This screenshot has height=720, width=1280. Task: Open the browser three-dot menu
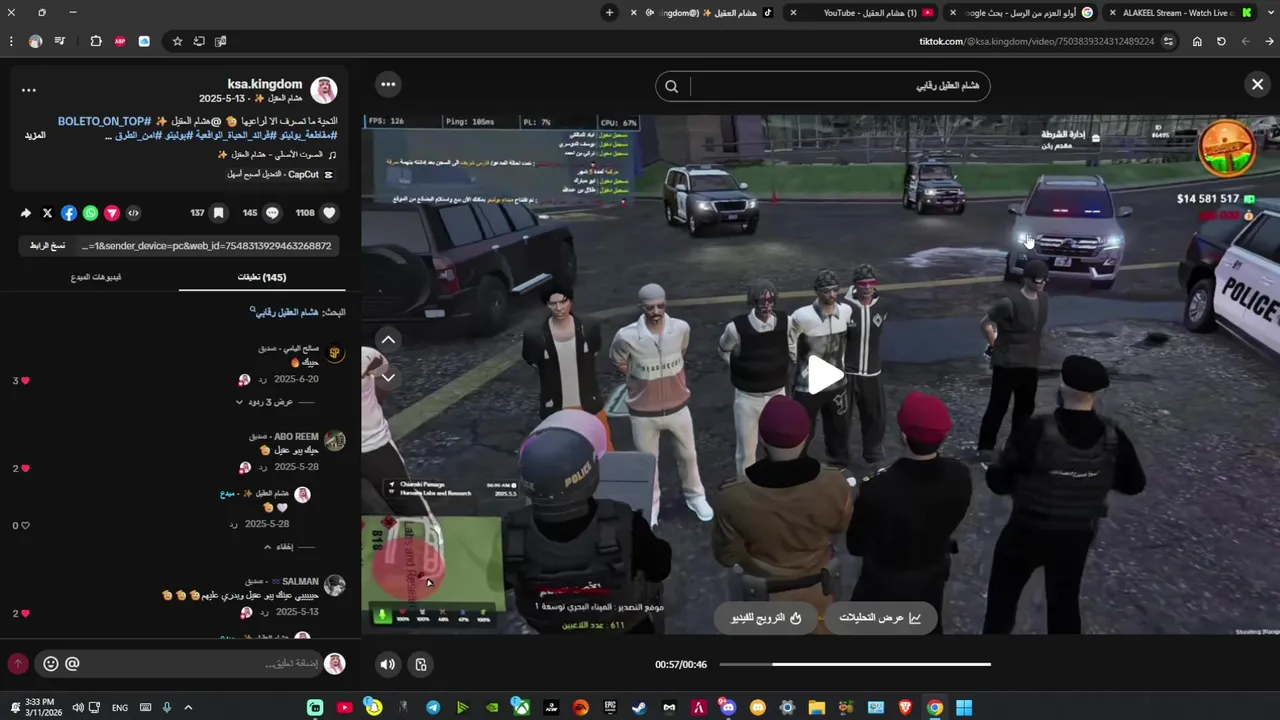pyautogui.click(x=11, y=41)
